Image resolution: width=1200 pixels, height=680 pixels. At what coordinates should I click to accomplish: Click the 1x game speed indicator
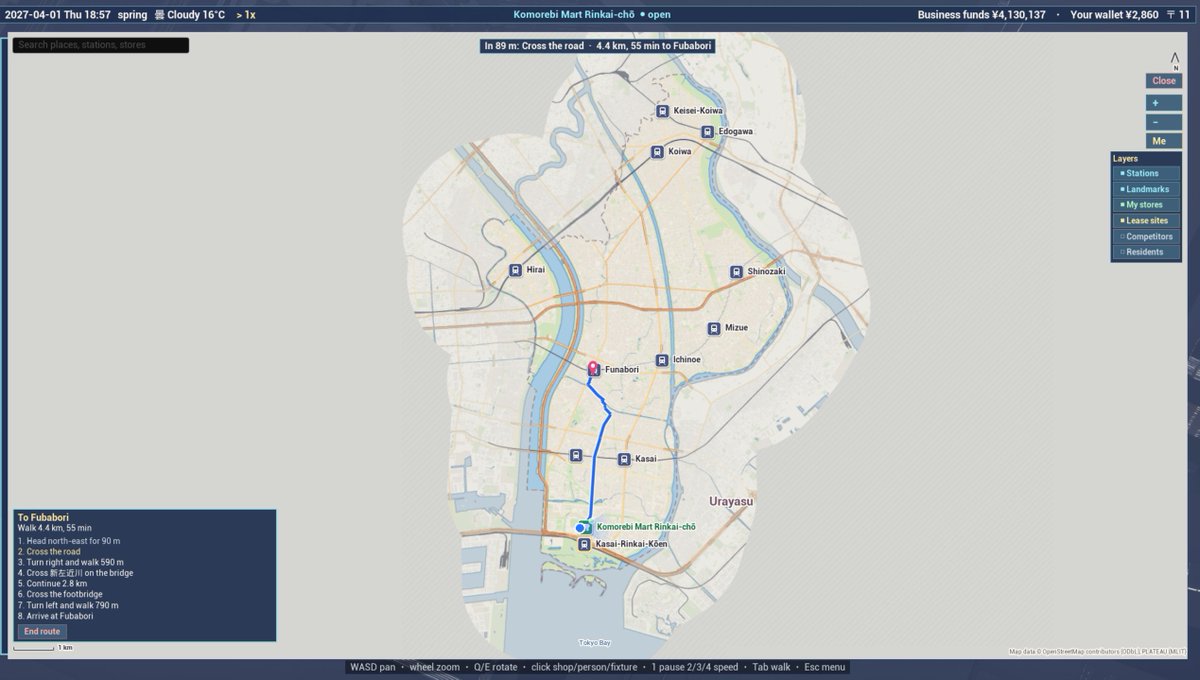246,15
